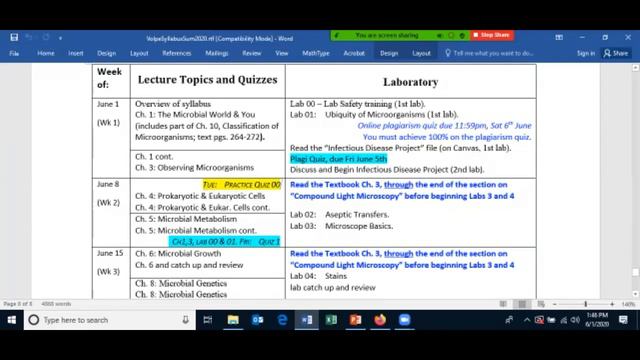Click the Laboratory column header text
The image size is (640, 360).
click(411, 82)
